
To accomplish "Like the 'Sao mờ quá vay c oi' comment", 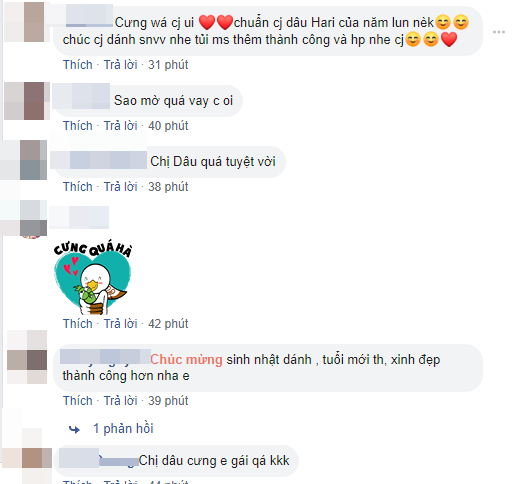I will point(78,126).
